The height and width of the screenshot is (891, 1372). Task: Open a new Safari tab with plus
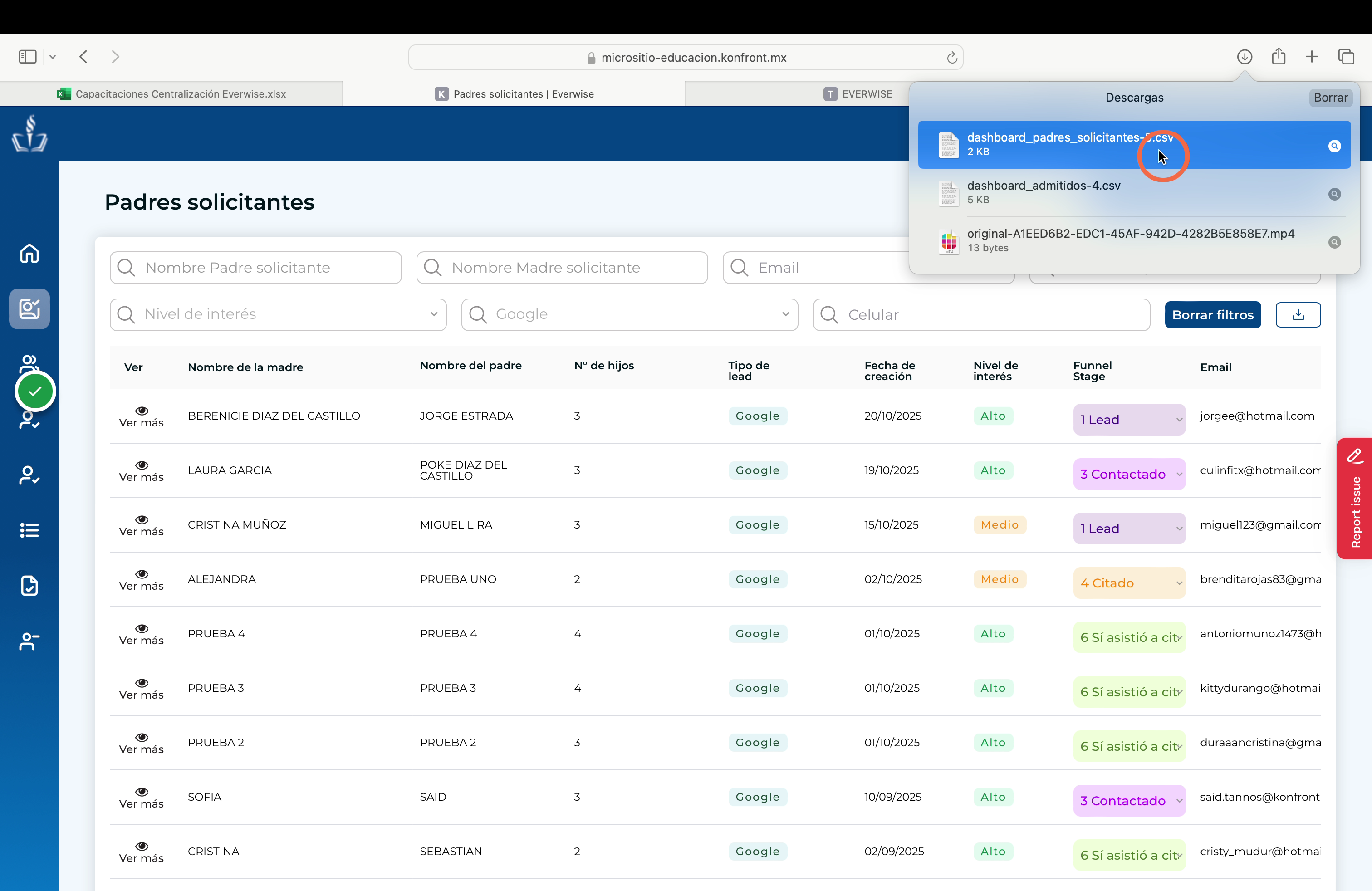tap(1312, 56)
